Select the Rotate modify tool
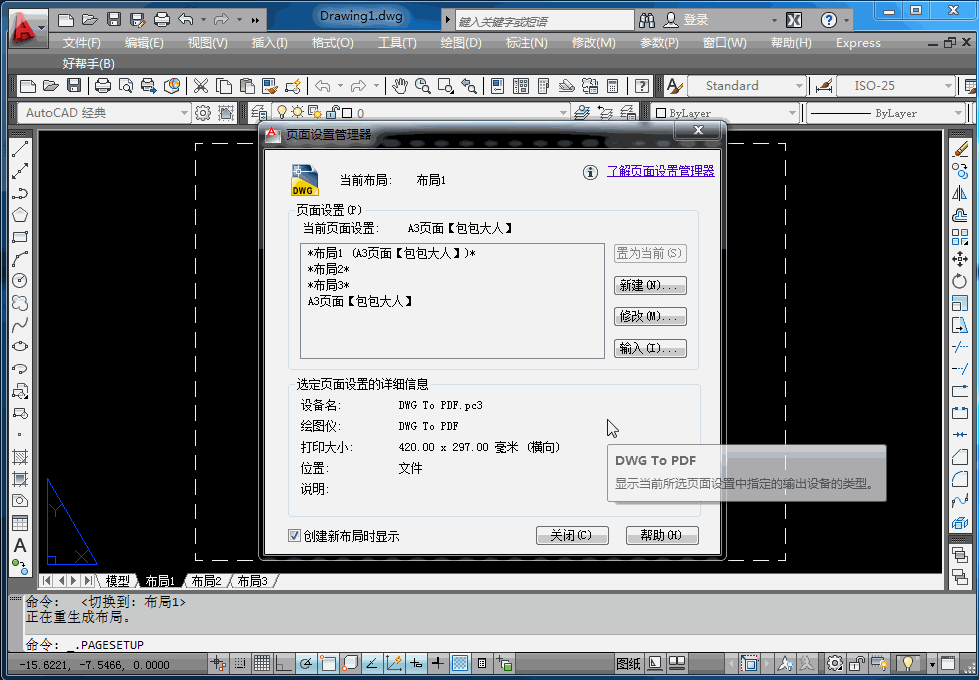Screen dimensions: 979x680 [960, 281]
